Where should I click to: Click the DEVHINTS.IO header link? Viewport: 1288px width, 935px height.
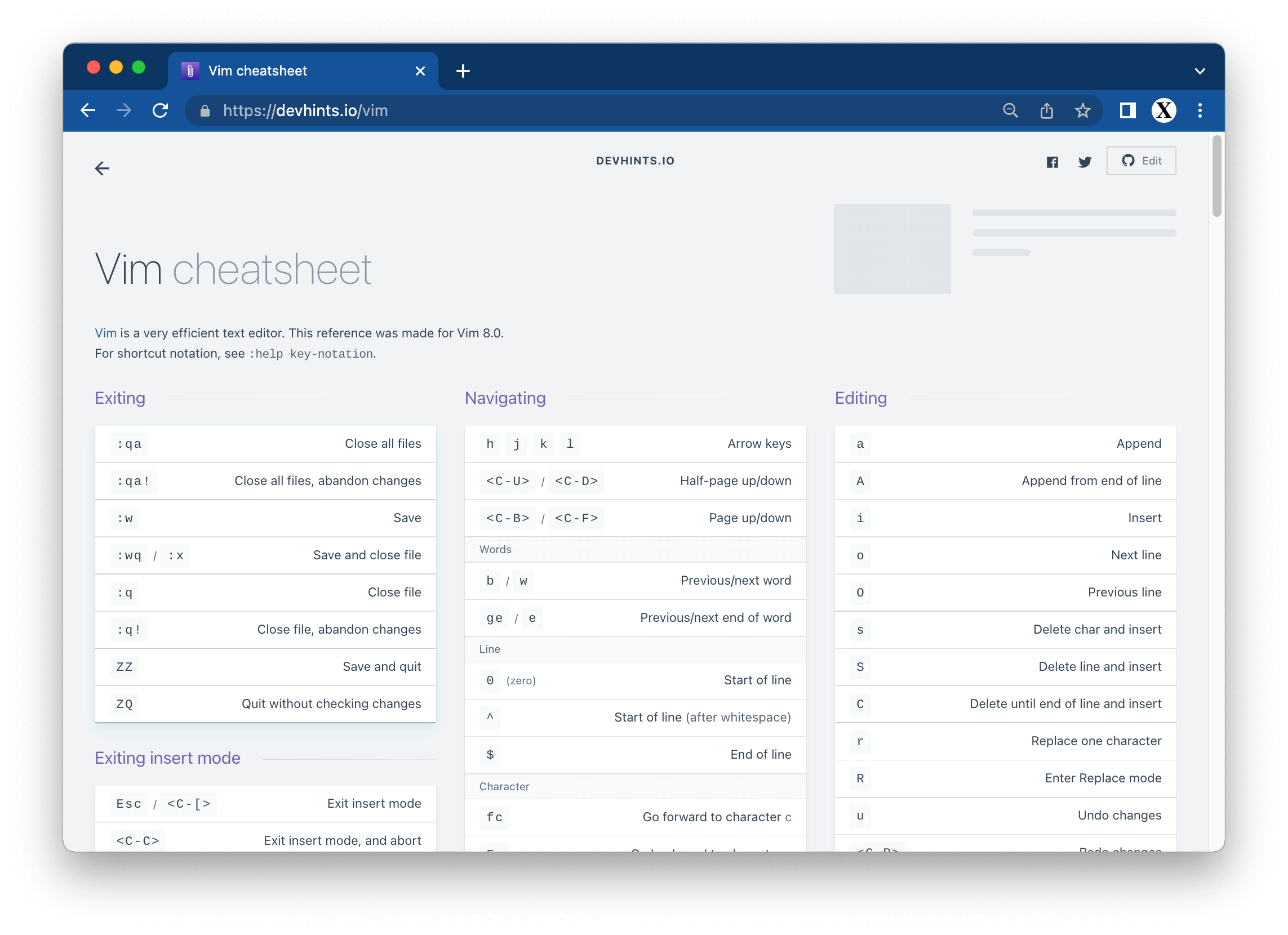635,161
